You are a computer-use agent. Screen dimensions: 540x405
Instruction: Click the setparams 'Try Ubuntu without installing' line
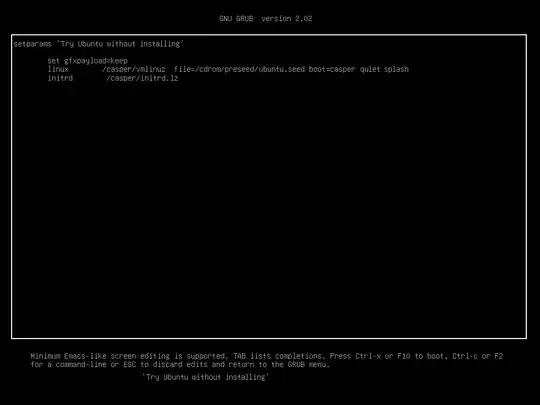click(99, 44)
